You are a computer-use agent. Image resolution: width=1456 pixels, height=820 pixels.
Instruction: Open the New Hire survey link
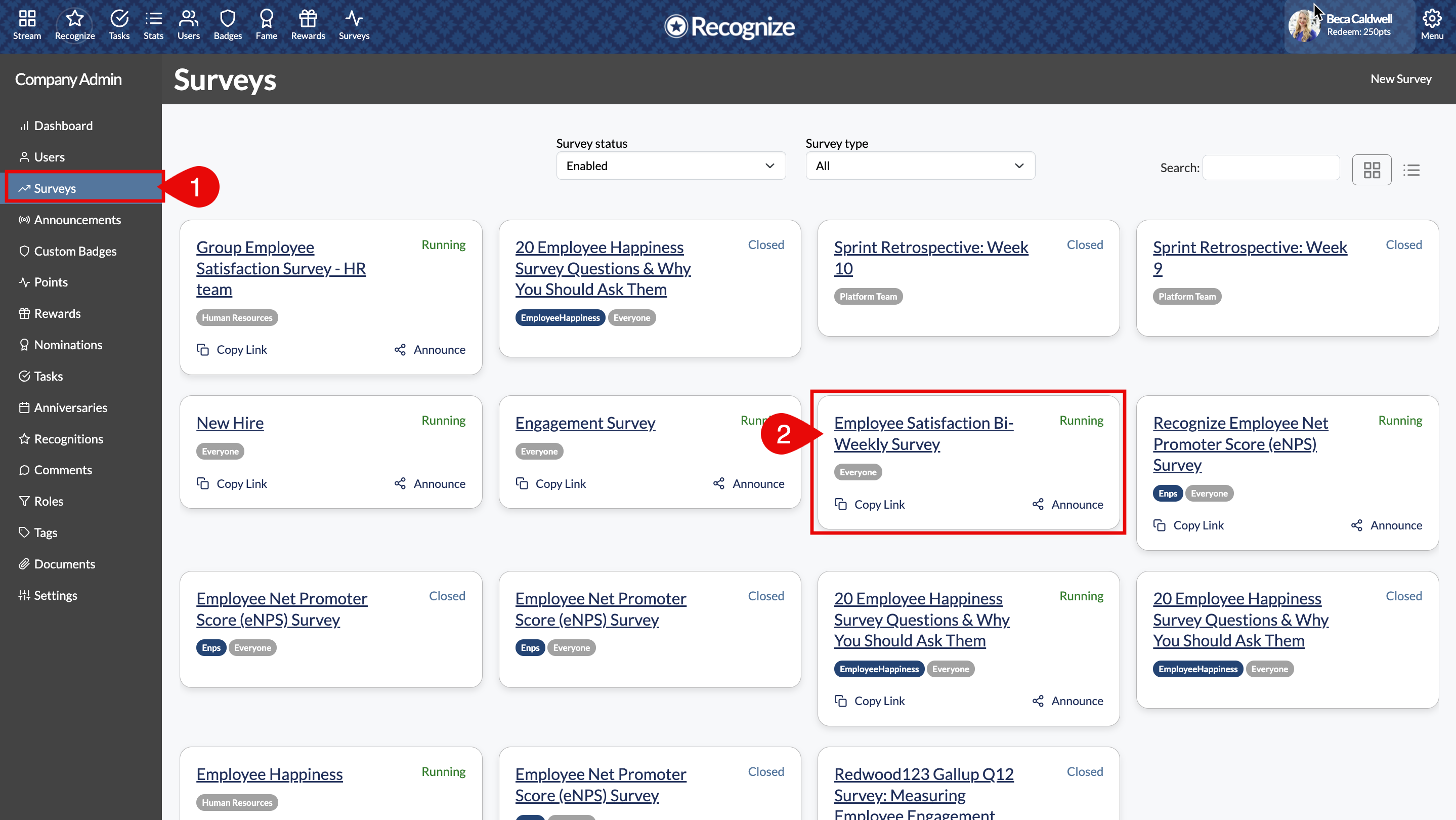pos(230,423)
